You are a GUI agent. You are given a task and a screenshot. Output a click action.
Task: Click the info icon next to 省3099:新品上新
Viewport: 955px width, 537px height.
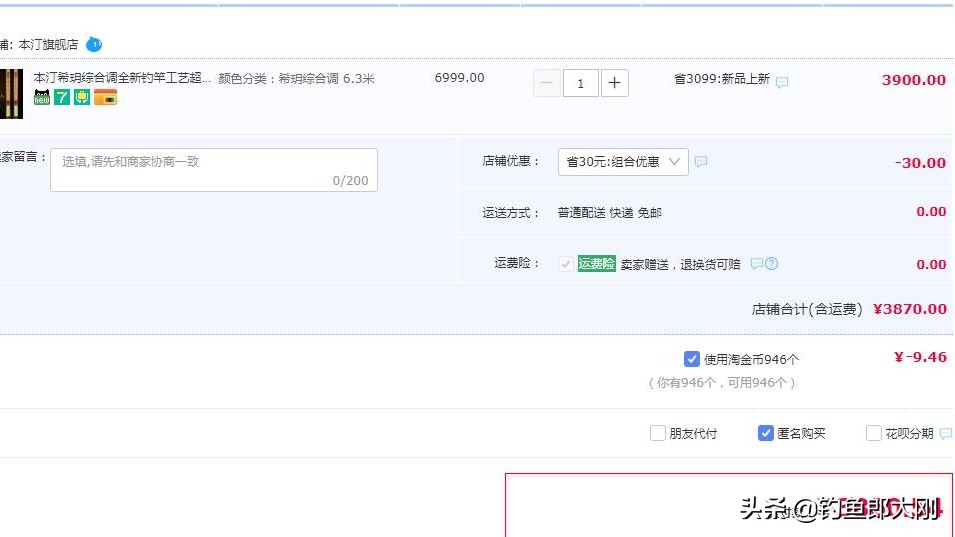[x=782, y=82]
